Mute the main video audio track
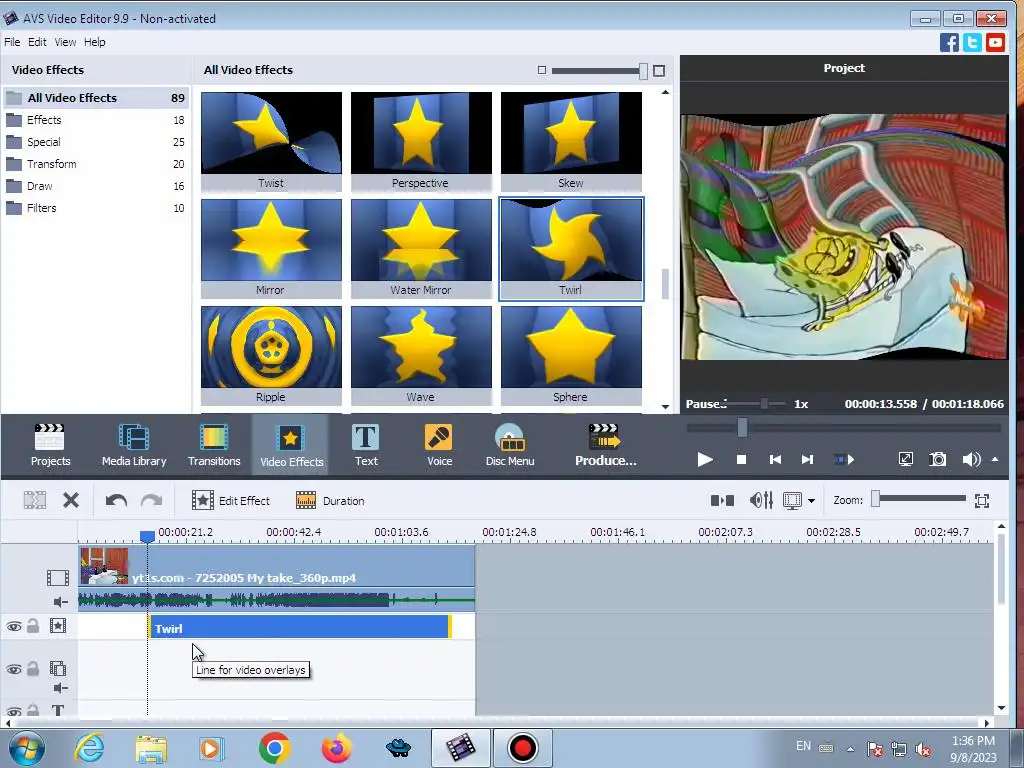This screenshot has height=768, width=1024. pos(60,602)
